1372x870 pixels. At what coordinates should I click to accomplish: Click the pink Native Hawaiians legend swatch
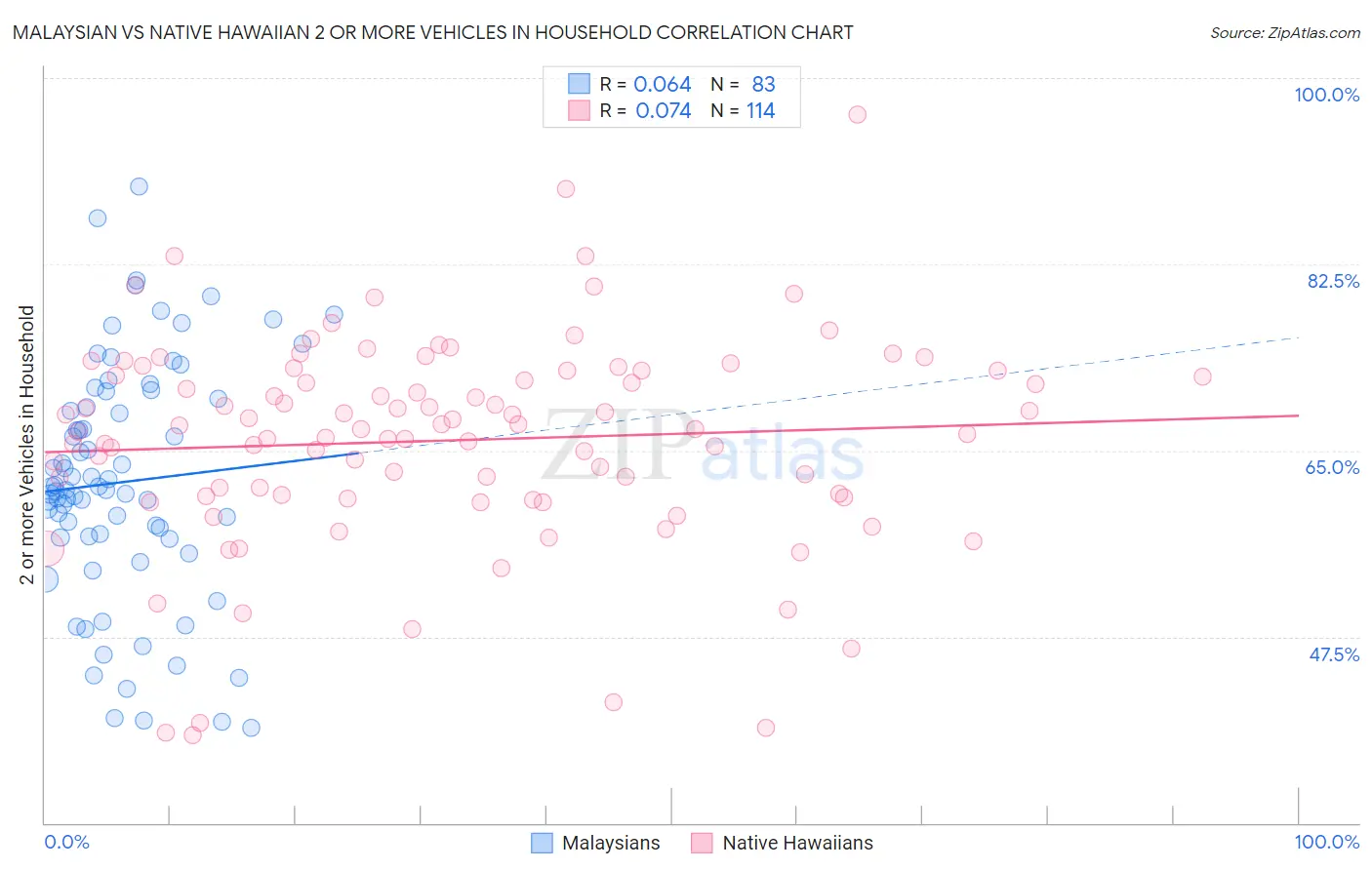click(x=702, y=843)
